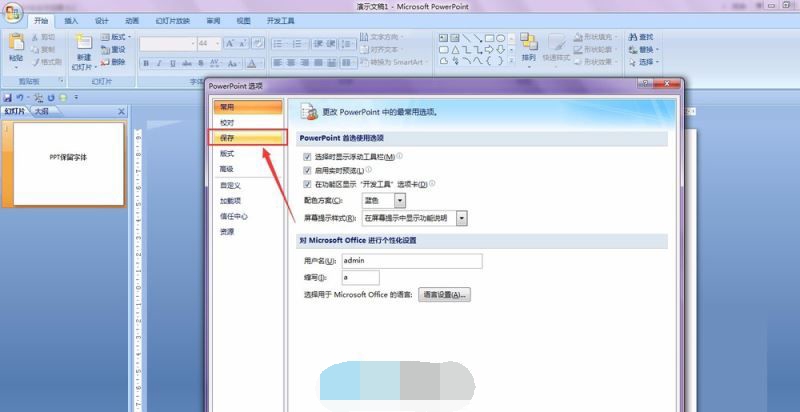Click the Save icon in quick access toolbar
800x412 pixels.
click(8, 97)
